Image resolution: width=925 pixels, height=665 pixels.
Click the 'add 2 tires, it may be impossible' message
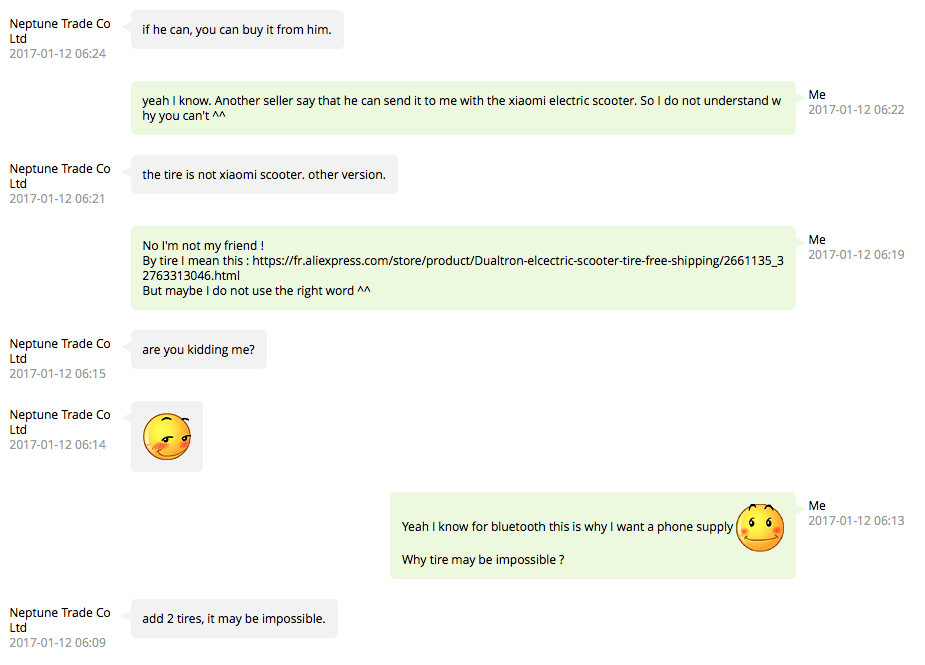(234, 618)
